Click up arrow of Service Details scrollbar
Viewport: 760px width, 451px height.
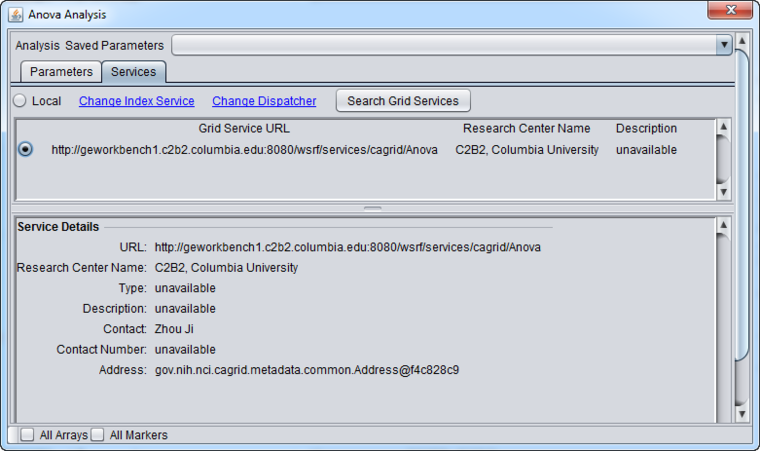pyautogui.click(x=723, y=226)
